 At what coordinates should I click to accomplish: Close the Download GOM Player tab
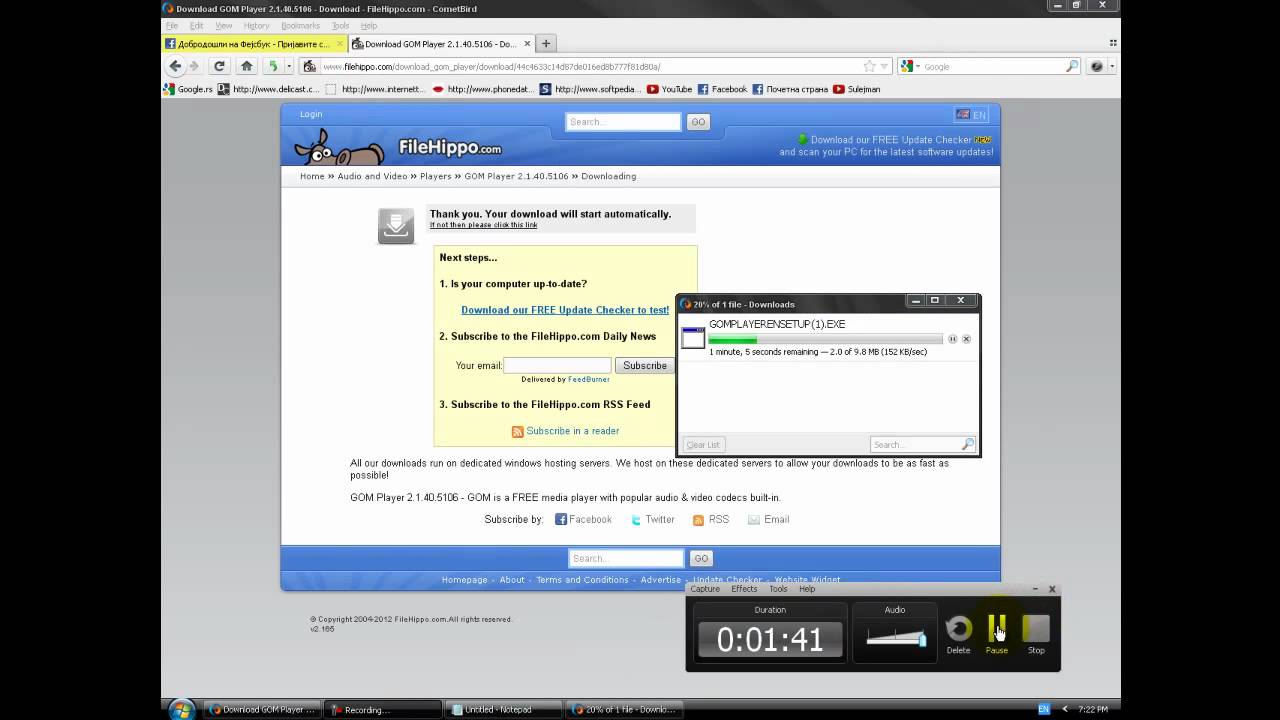click(528, 44)
